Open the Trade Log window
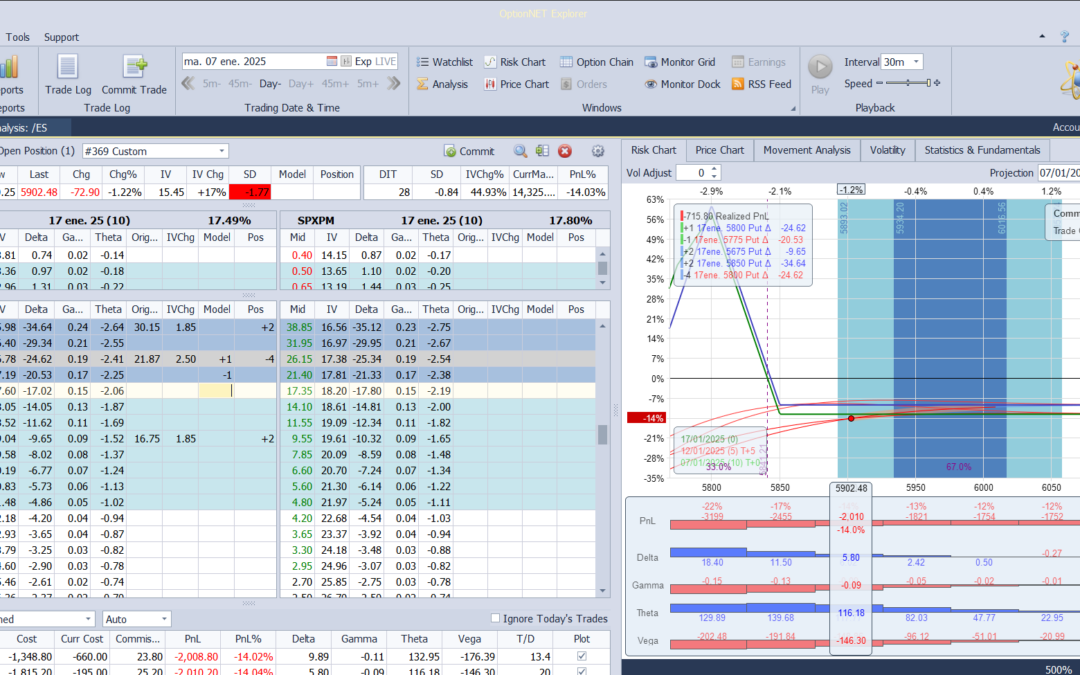The width and height of the screenshot is (1080, 675). 68,74
